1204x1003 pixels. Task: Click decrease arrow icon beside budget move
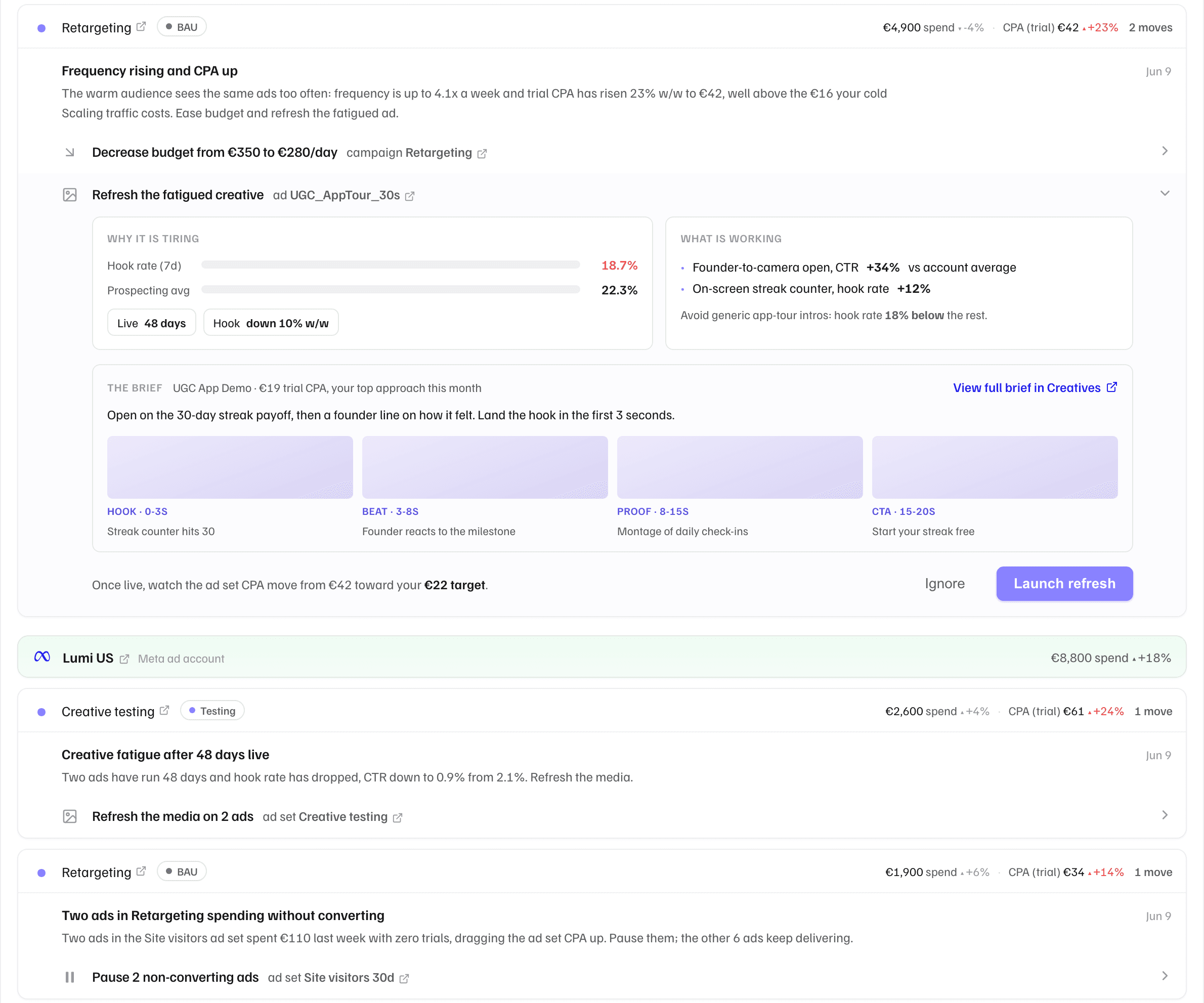[x=70, y=152]
